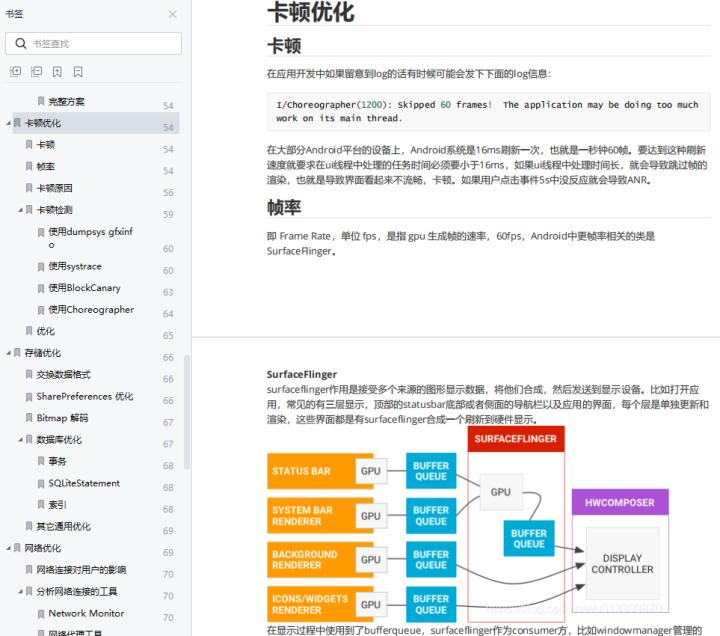This screenshot has width=720, height=636.
Task: Open the 卡顿原因 bookmark
Action: (54, 188)
